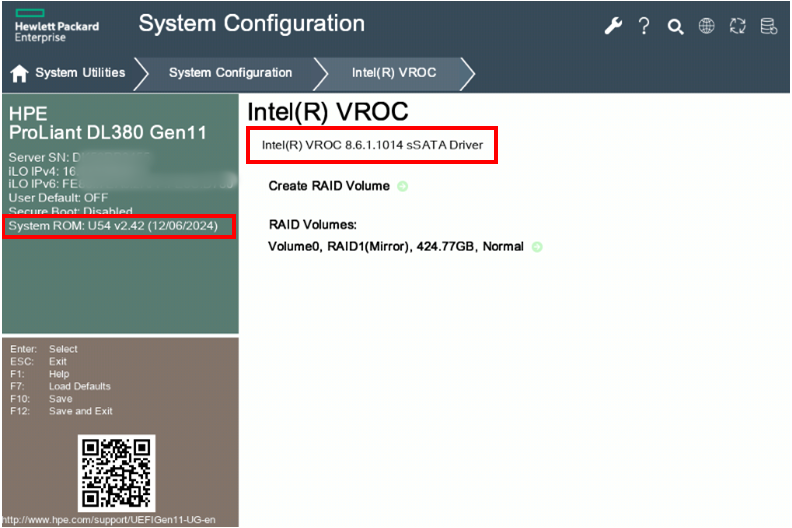Click the F7 Load Defaults hint
Viewport: 792px width, 528px height.
coord(60,387)
